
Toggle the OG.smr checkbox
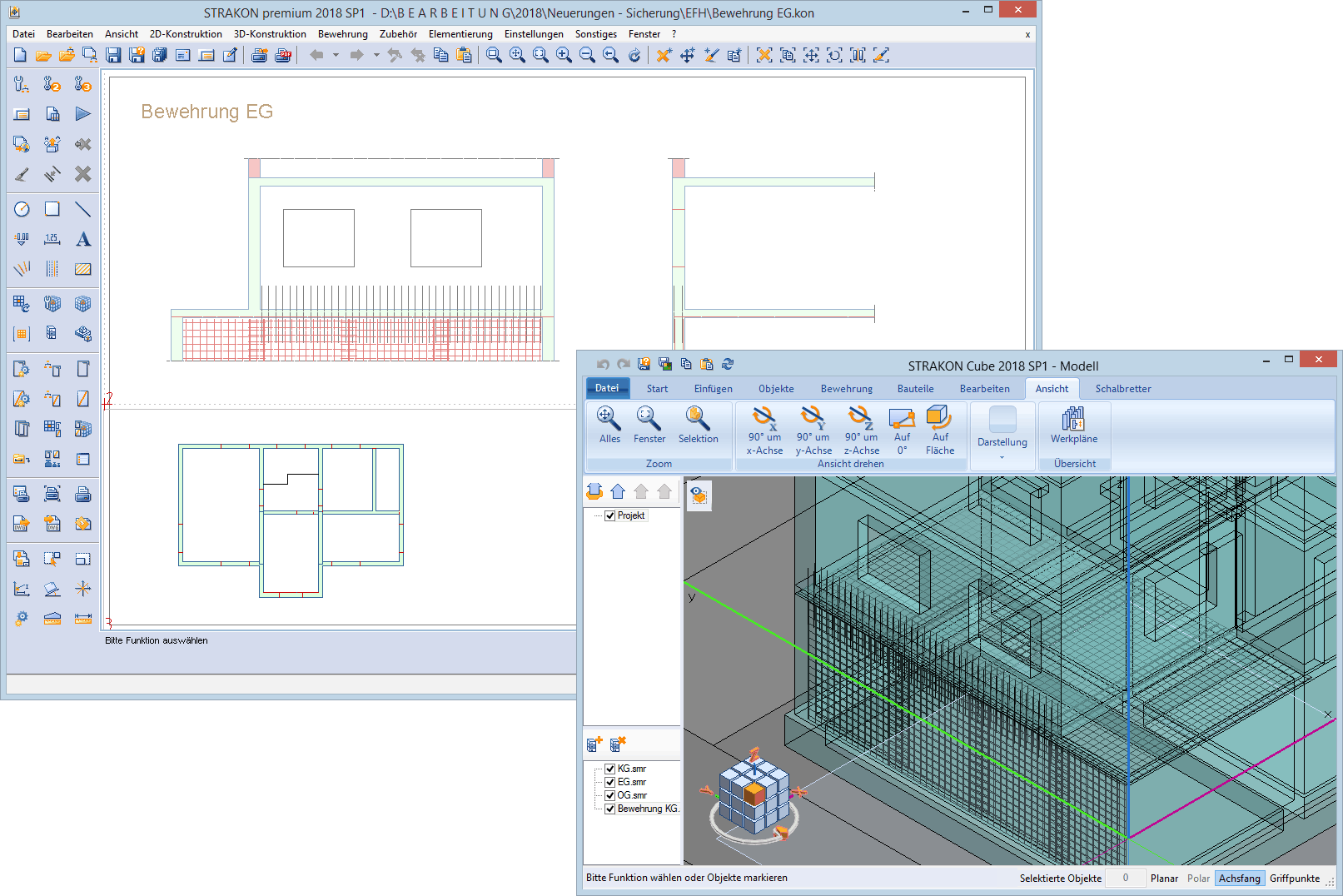pyautogui.click(x=609, y=795)
